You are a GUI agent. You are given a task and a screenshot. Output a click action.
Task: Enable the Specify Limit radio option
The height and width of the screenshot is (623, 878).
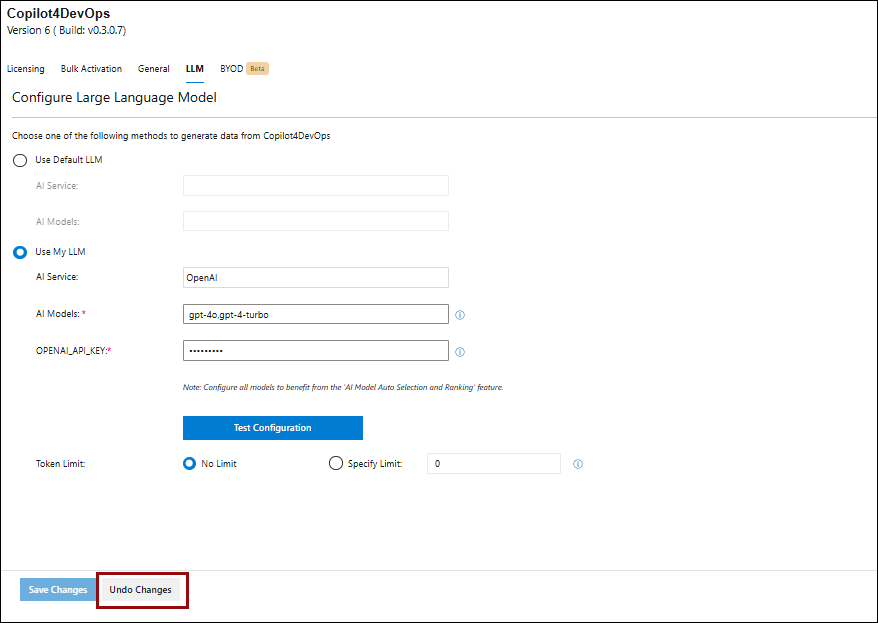pyautogui.click(x=336, y=464)
